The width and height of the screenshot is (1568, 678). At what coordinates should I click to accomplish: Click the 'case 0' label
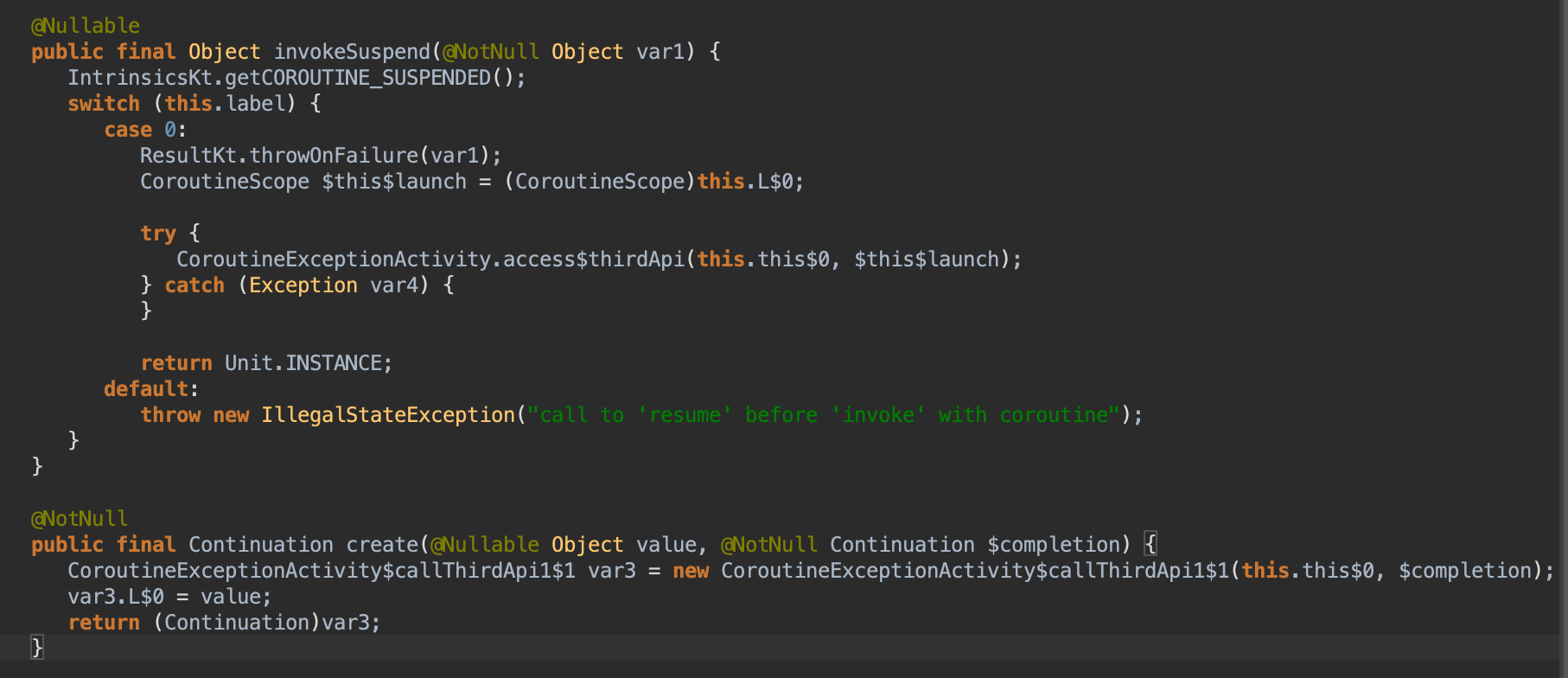pos(144,130)
